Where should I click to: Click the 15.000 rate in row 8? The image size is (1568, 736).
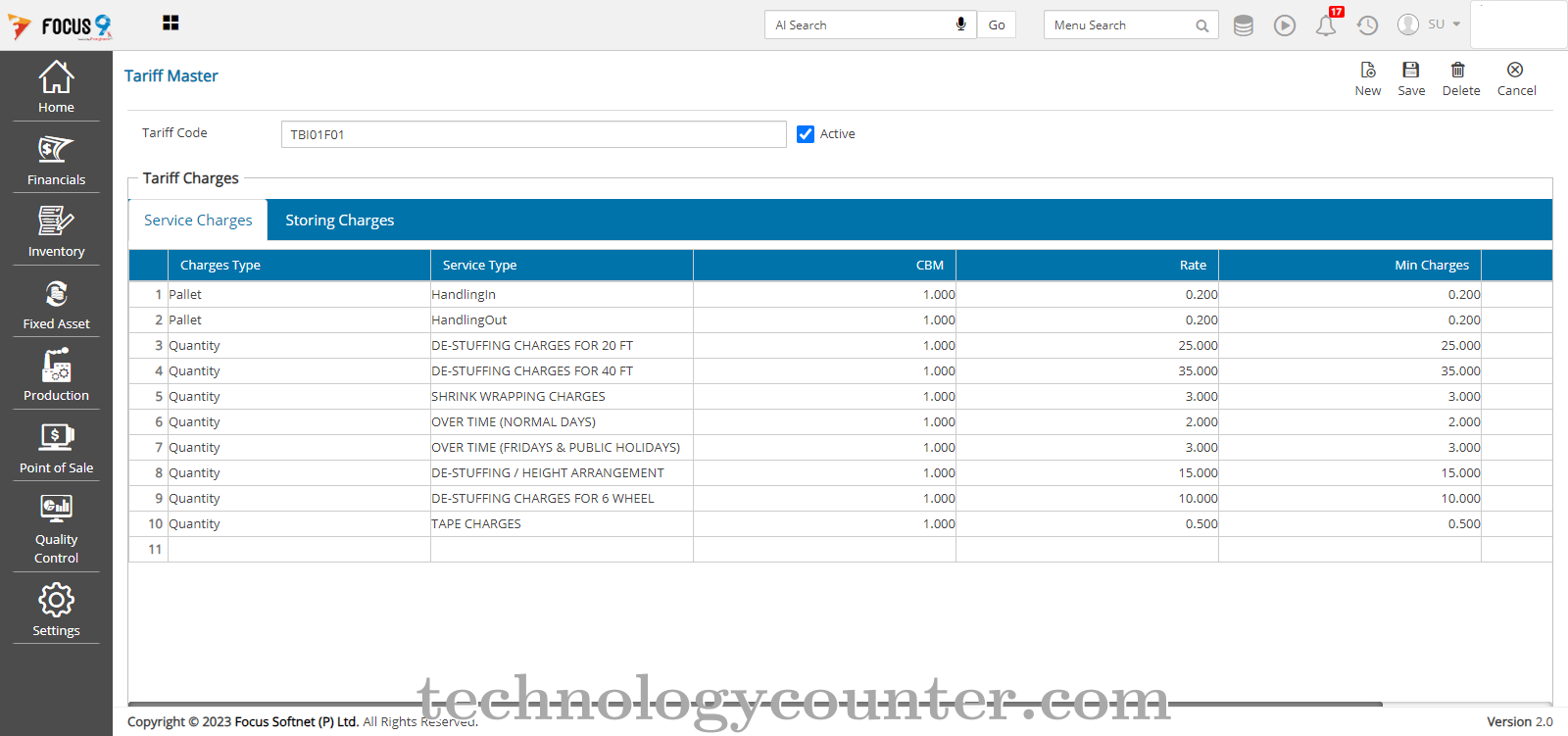point(1087,472)
